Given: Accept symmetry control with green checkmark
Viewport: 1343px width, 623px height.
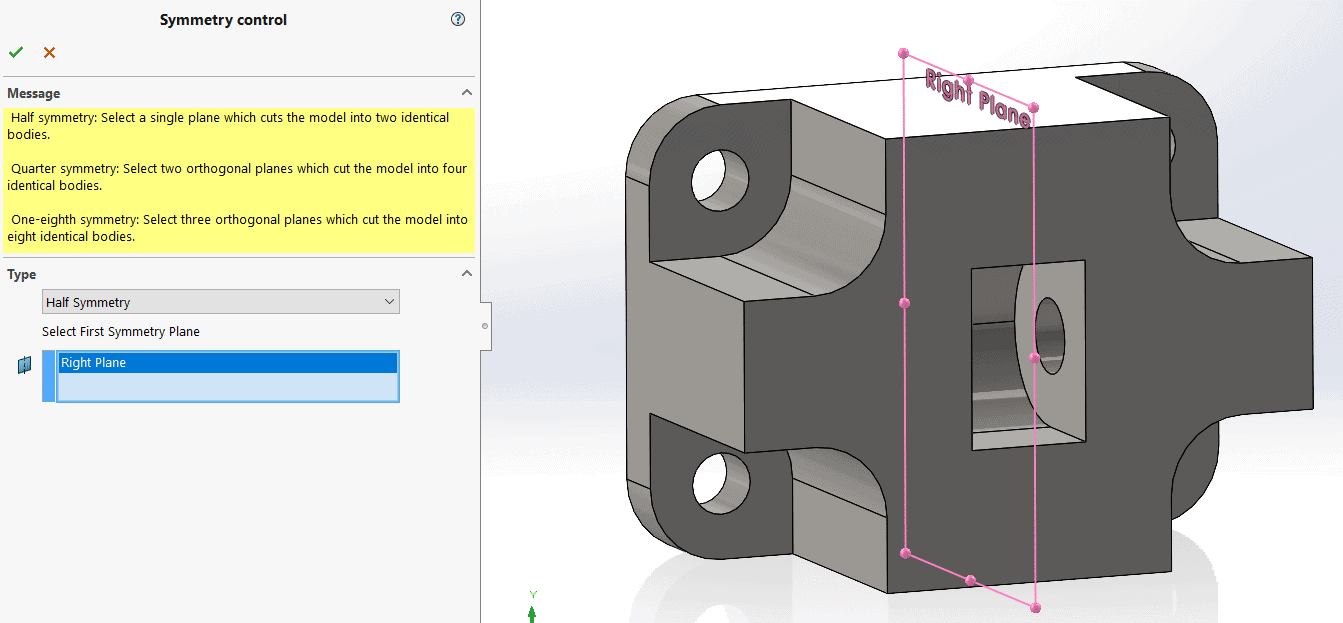Looking at the screenshot, I should pyautogui.click(x=15, y=53).
